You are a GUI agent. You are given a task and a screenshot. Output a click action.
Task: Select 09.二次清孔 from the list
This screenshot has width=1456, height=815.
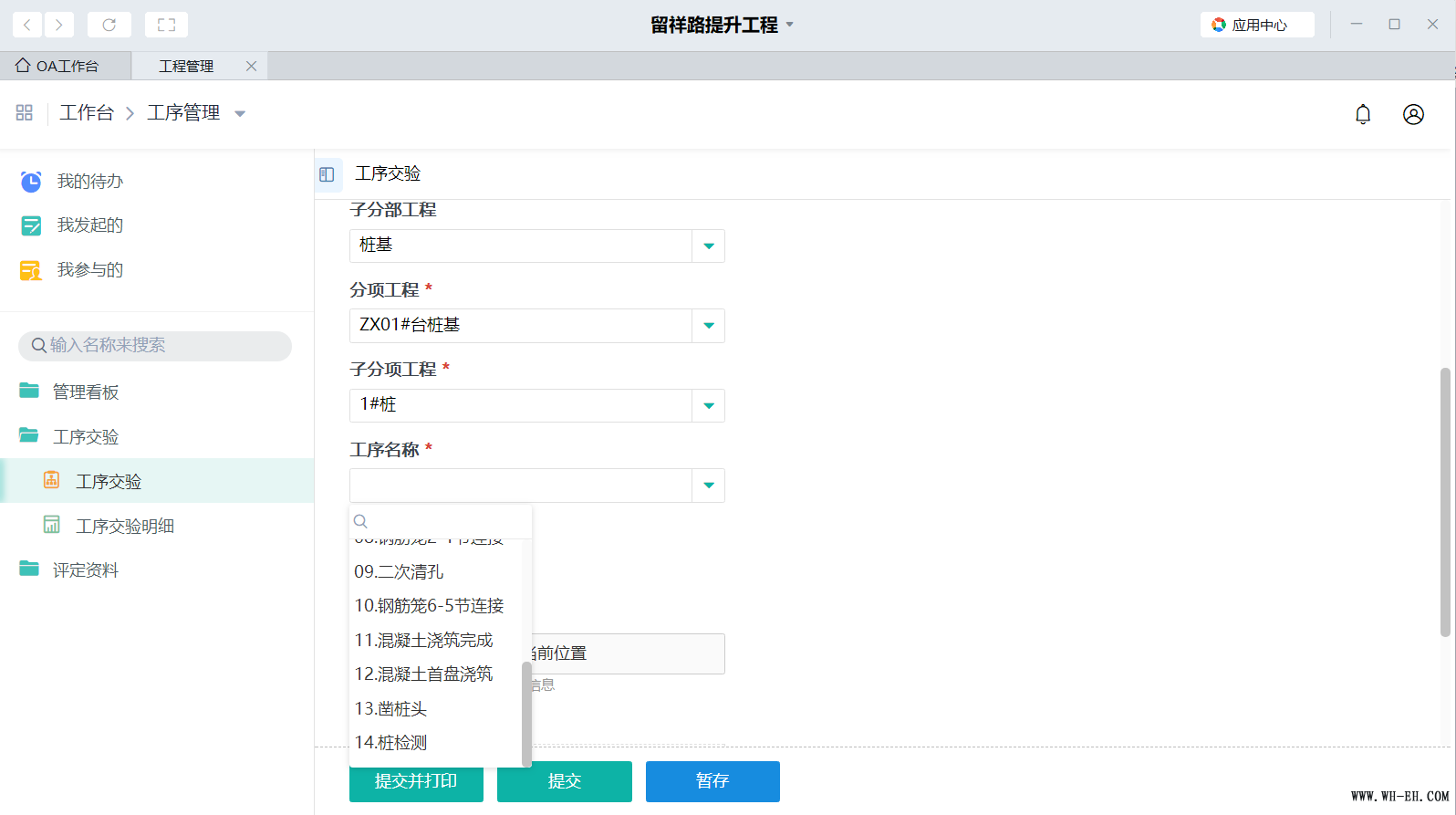(x=399, y=572)
